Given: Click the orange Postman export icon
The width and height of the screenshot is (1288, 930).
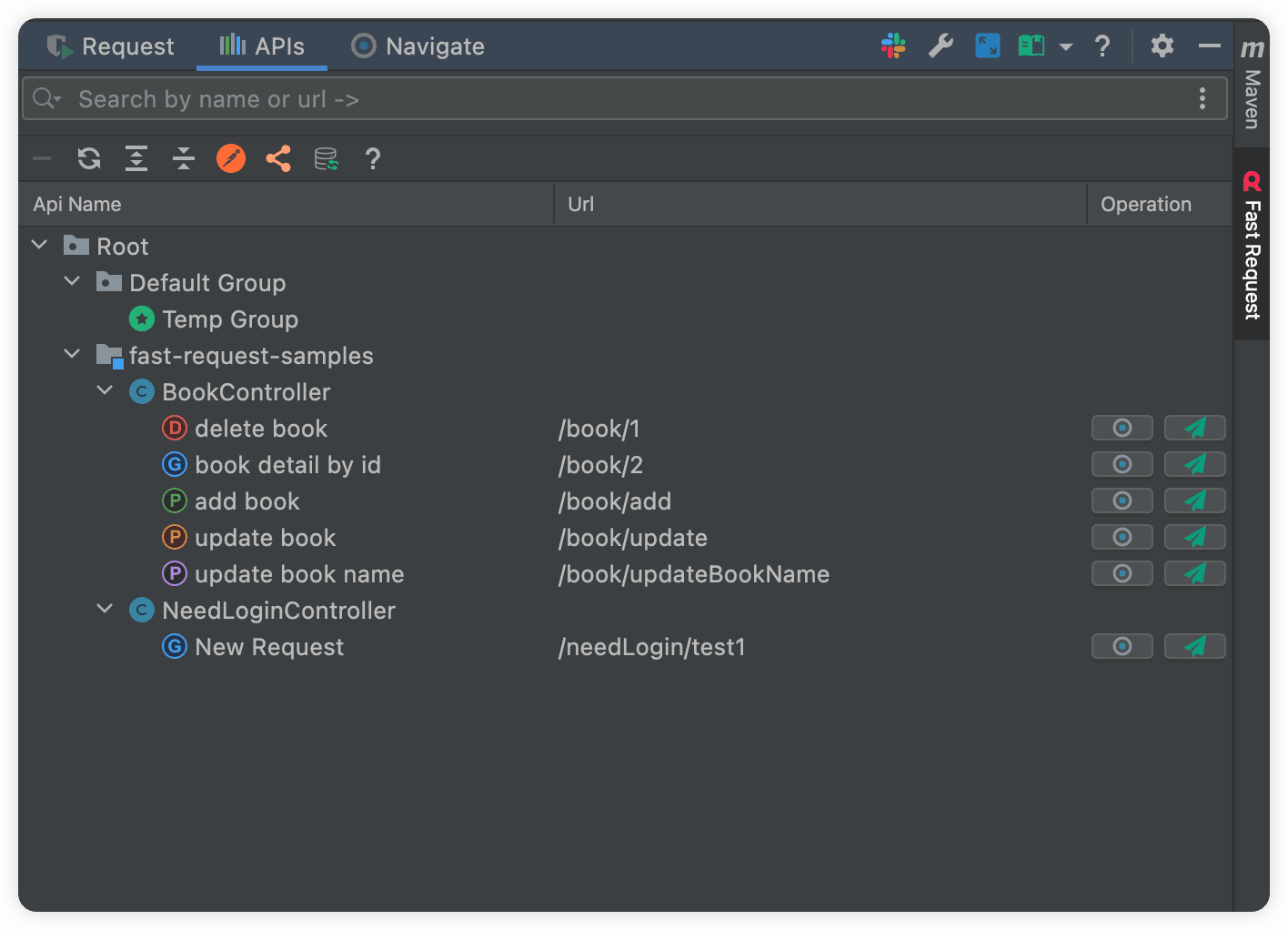Looking at the screenshot, I should point(231,158).
